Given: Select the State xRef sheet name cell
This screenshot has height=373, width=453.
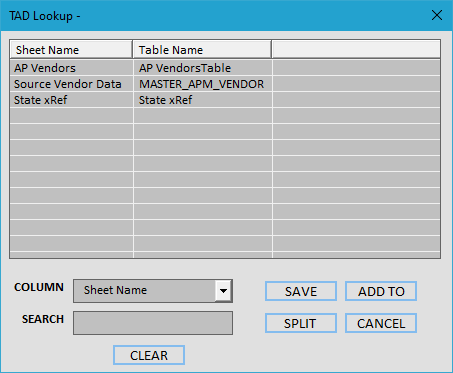Looking at the screenshot, I should click(71, 100).
